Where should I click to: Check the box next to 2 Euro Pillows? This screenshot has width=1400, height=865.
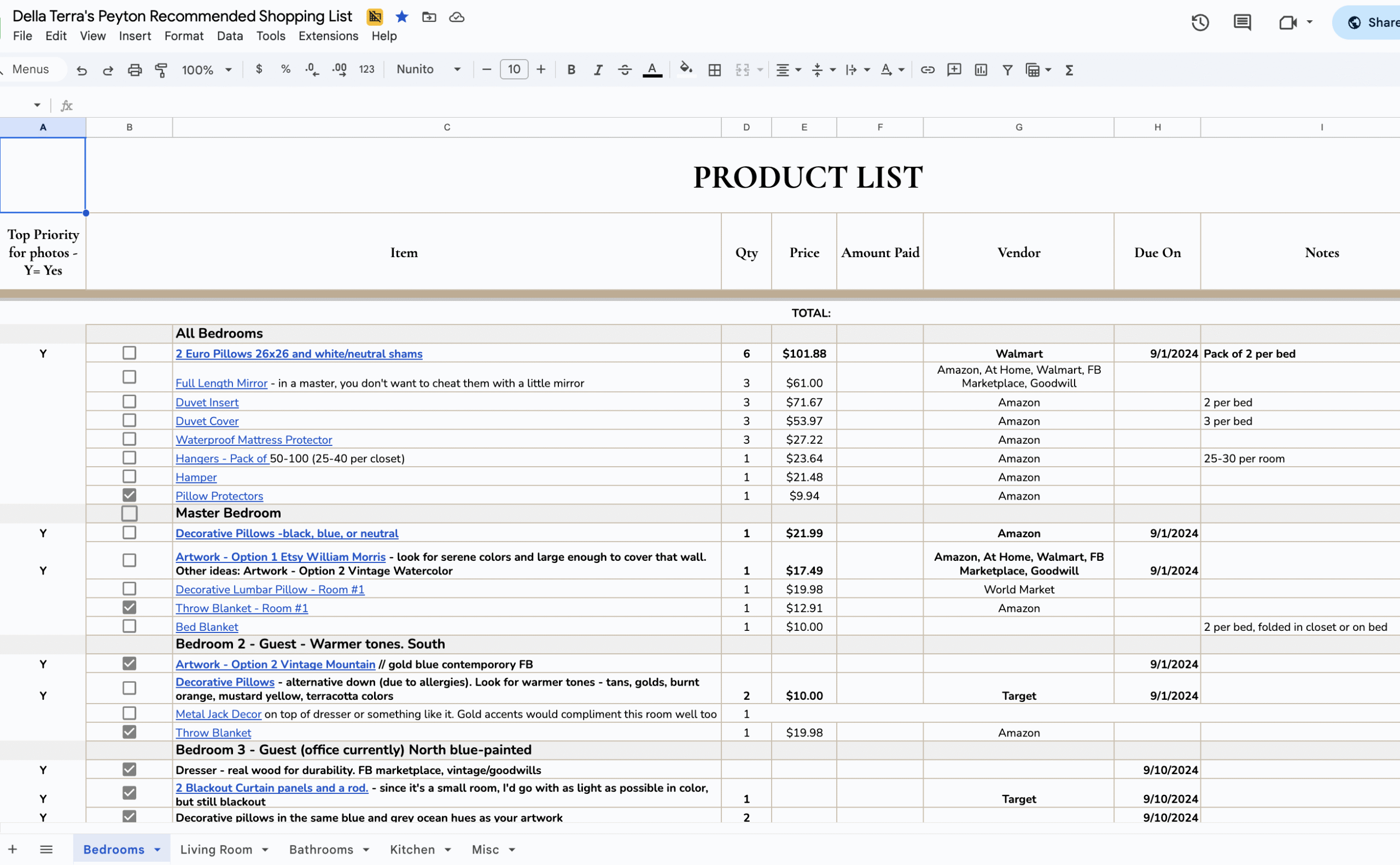[x=129, y=352]
